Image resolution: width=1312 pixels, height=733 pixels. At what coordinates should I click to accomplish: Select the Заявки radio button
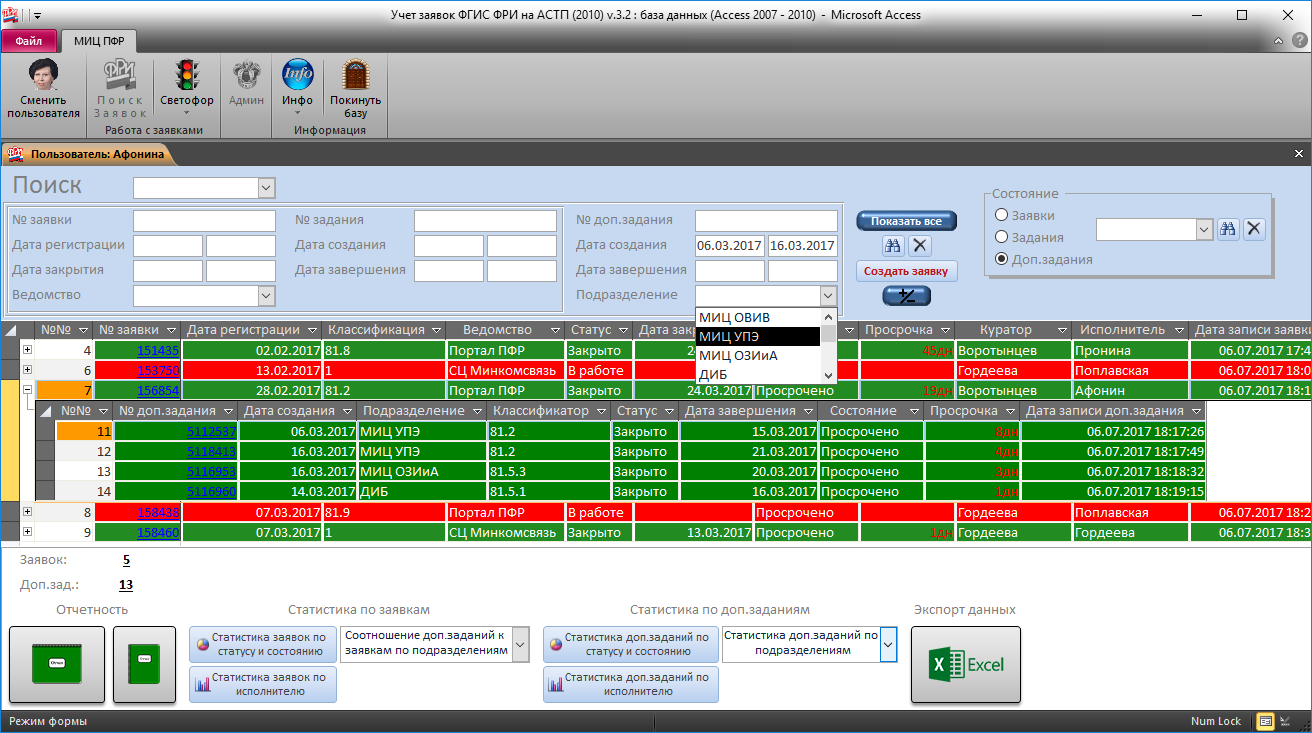tap(1001, 215)
